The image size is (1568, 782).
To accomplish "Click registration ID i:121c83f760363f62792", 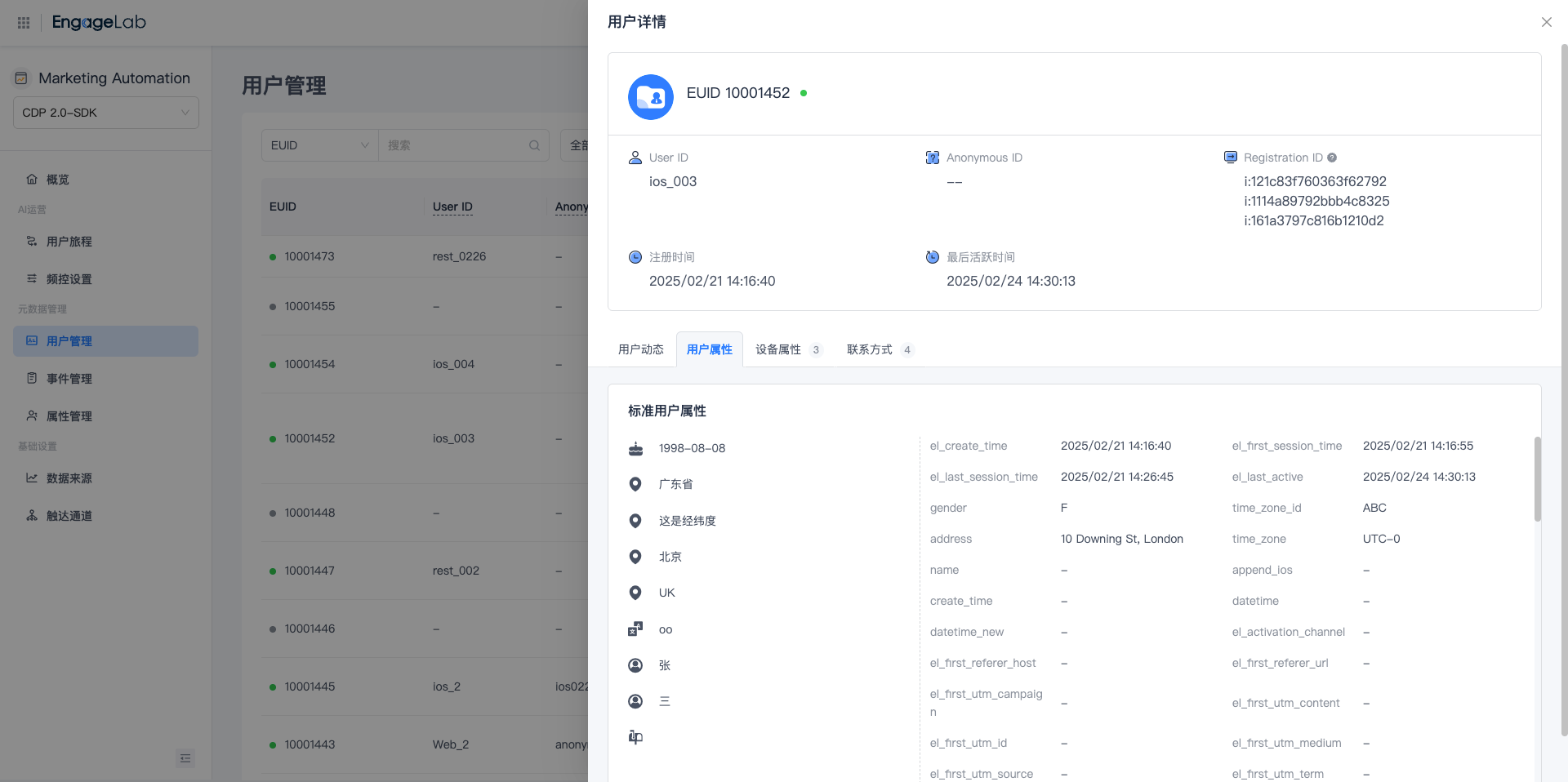I will pos(1315,181).
